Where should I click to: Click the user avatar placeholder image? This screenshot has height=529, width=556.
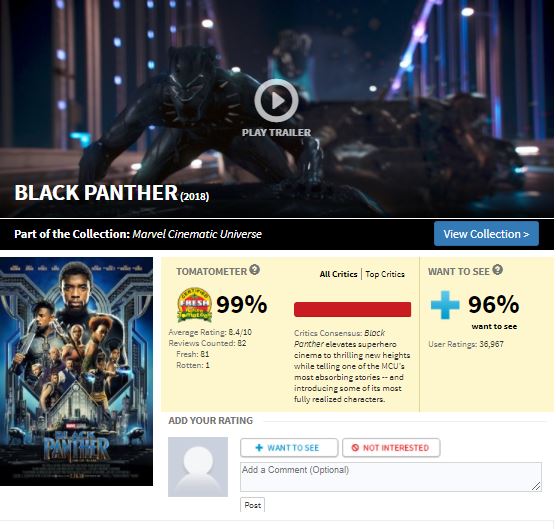(x=198, y=467)
